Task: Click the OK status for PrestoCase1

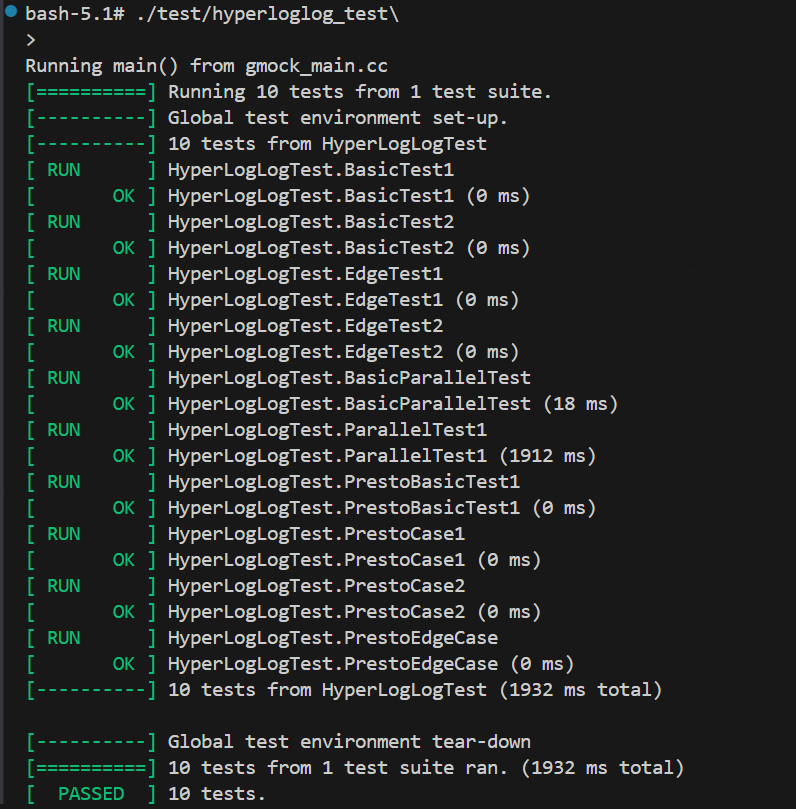Action: point(123,560)
